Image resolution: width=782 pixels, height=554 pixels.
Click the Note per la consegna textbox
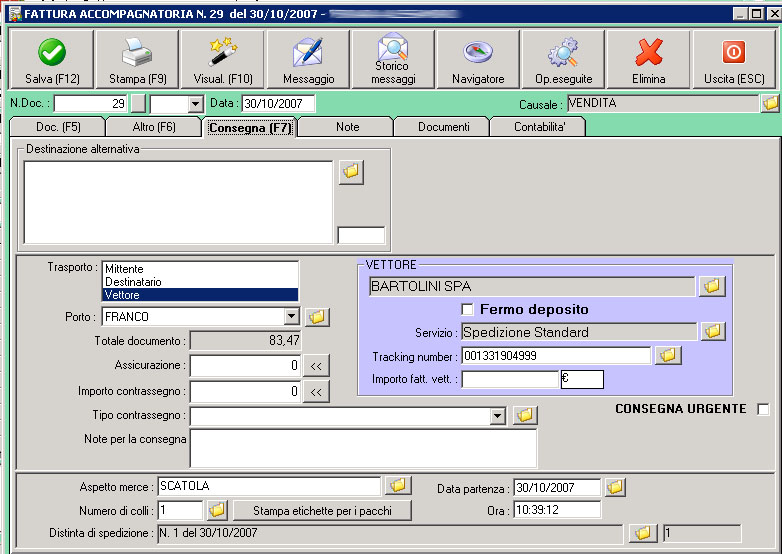(x=364, y=448)
